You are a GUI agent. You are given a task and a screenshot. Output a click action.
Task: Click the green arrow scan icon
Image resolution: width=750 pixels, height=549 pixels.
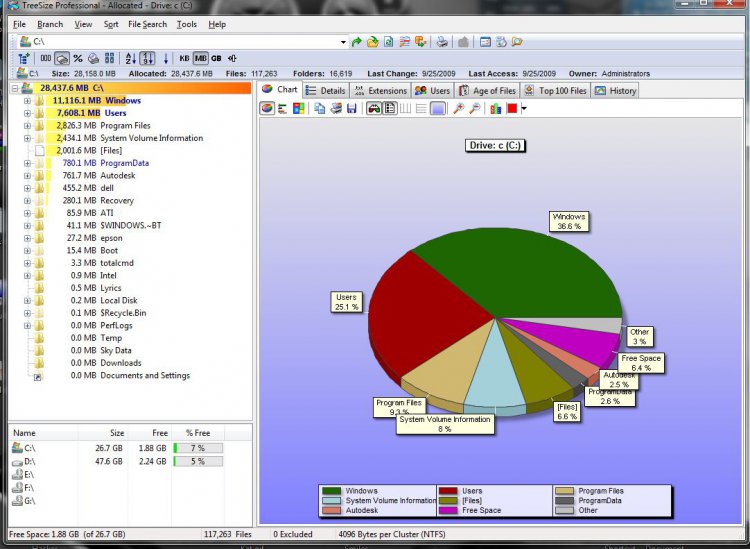[x=356, y=42]
